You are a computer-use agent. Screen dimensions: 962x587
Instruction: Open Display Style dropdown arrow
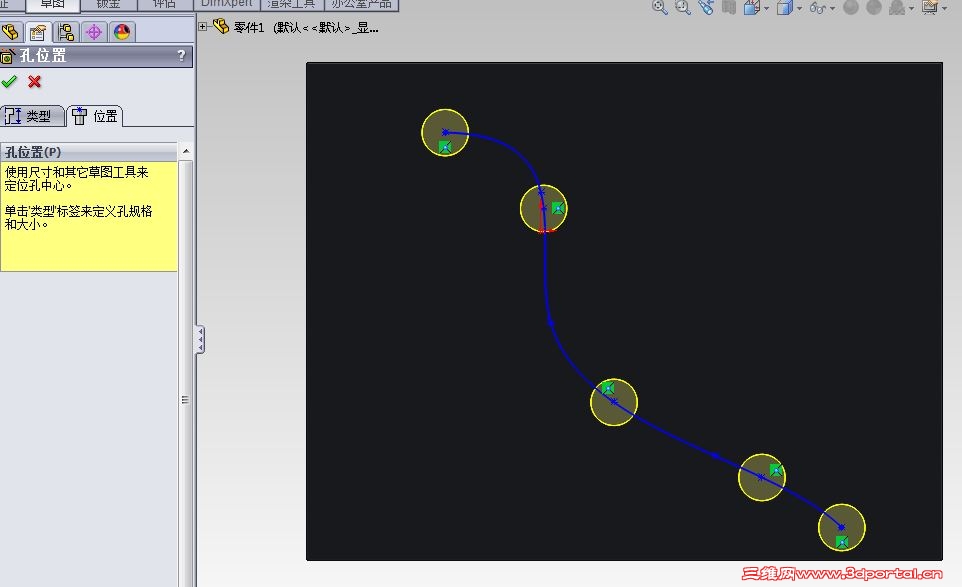click(x=799, y=8)
